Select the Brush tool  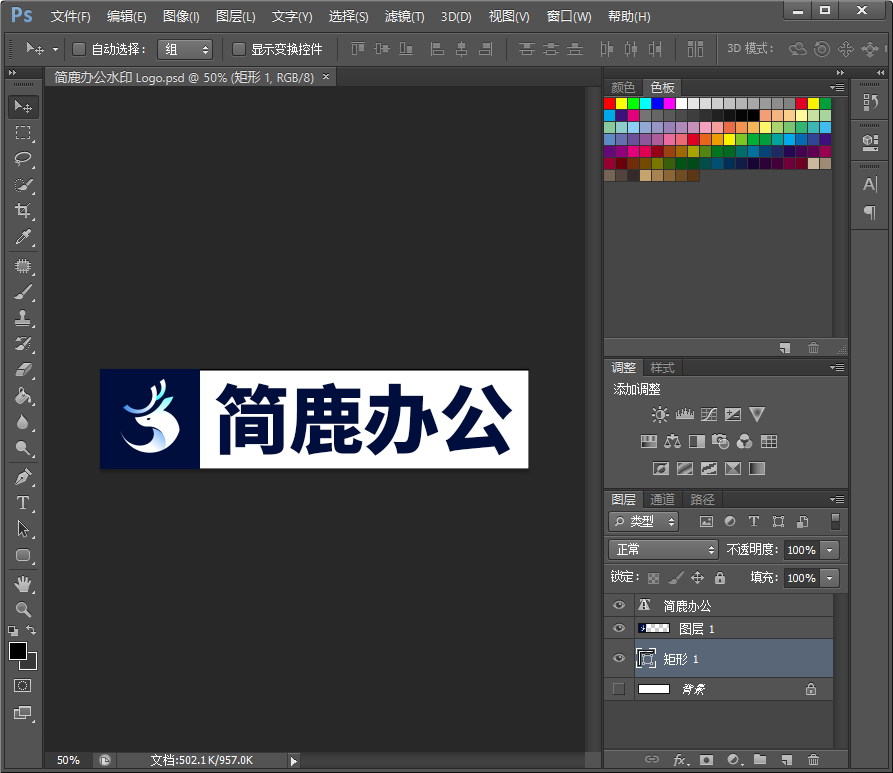tap(22, 291)
